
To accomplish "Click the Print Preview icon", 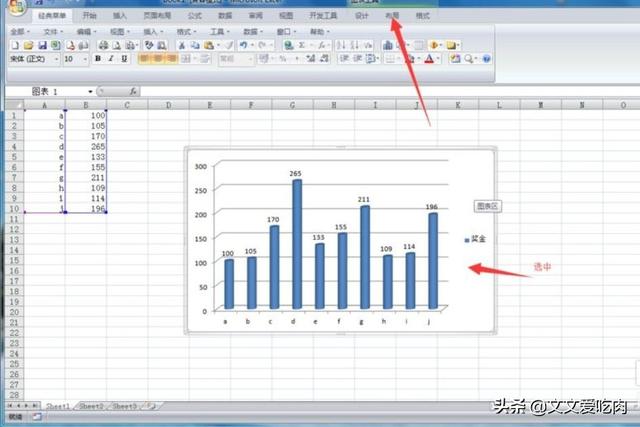I will pyautogui.click(x=117, y=45).
